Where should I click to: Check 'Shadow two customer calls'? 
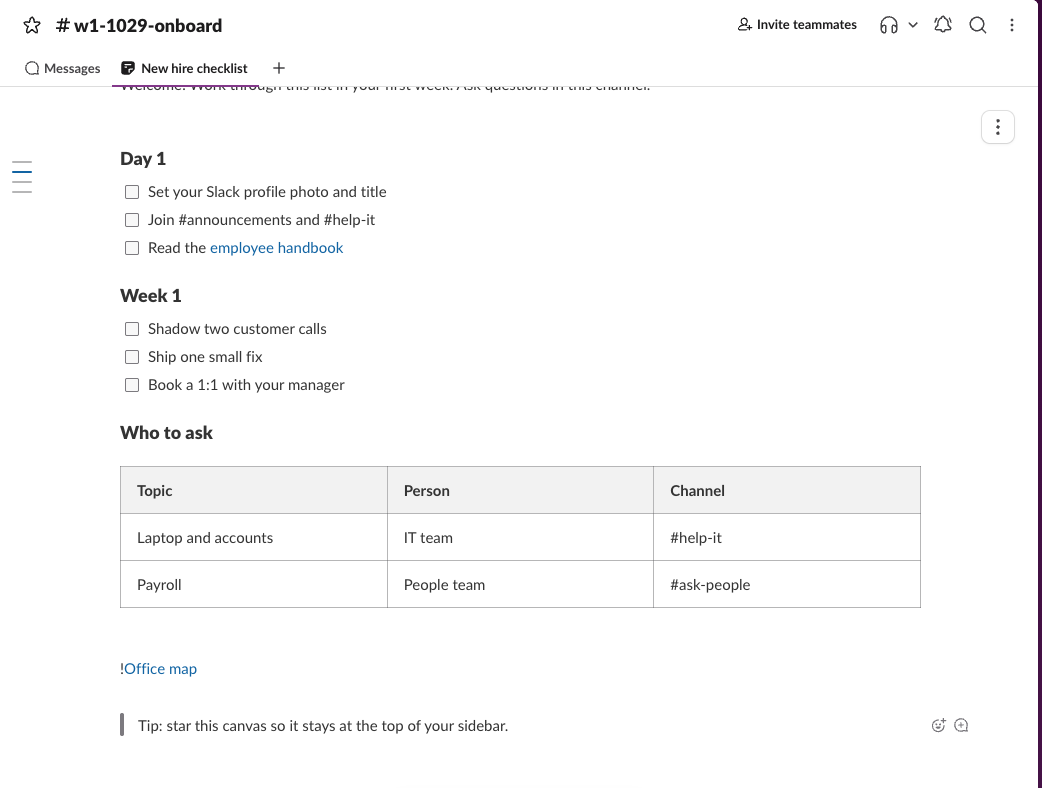click(132, 329)
